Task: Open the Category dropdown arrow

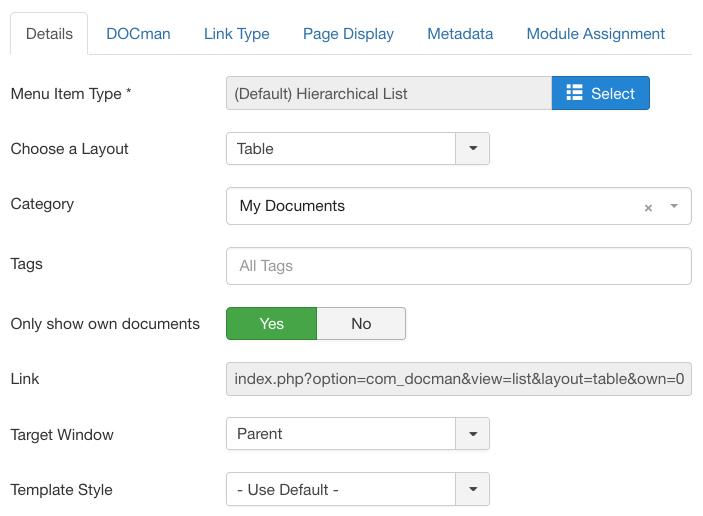Action: point(674,206)
